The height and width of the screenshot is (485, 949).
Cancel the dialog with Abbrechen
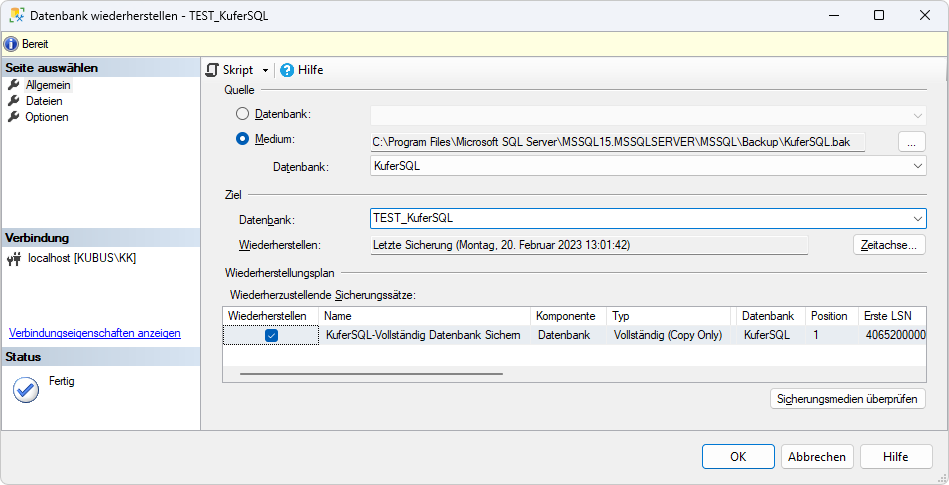pyautogui.click(x=817, y=457)
